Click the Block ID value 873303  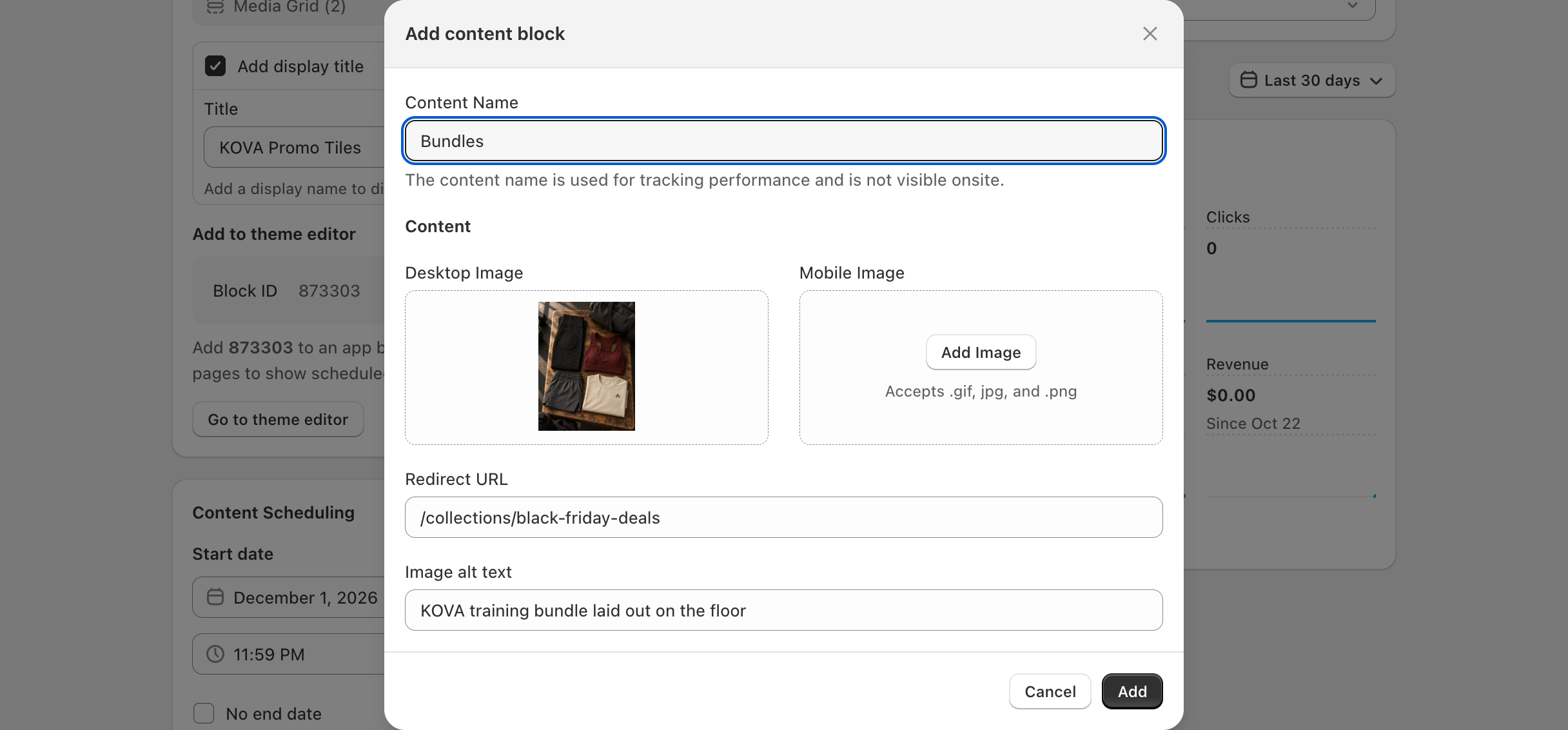[329, 291]
